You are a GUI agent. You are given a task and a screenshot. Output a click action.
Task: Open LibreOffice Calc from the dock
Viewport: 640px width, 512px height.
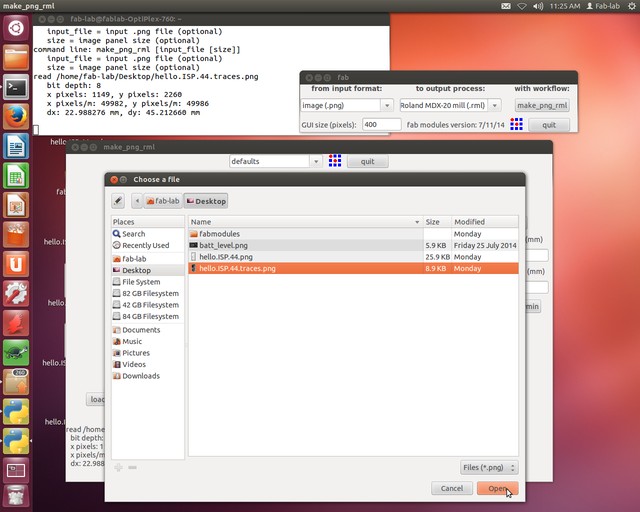click(16, 176)
